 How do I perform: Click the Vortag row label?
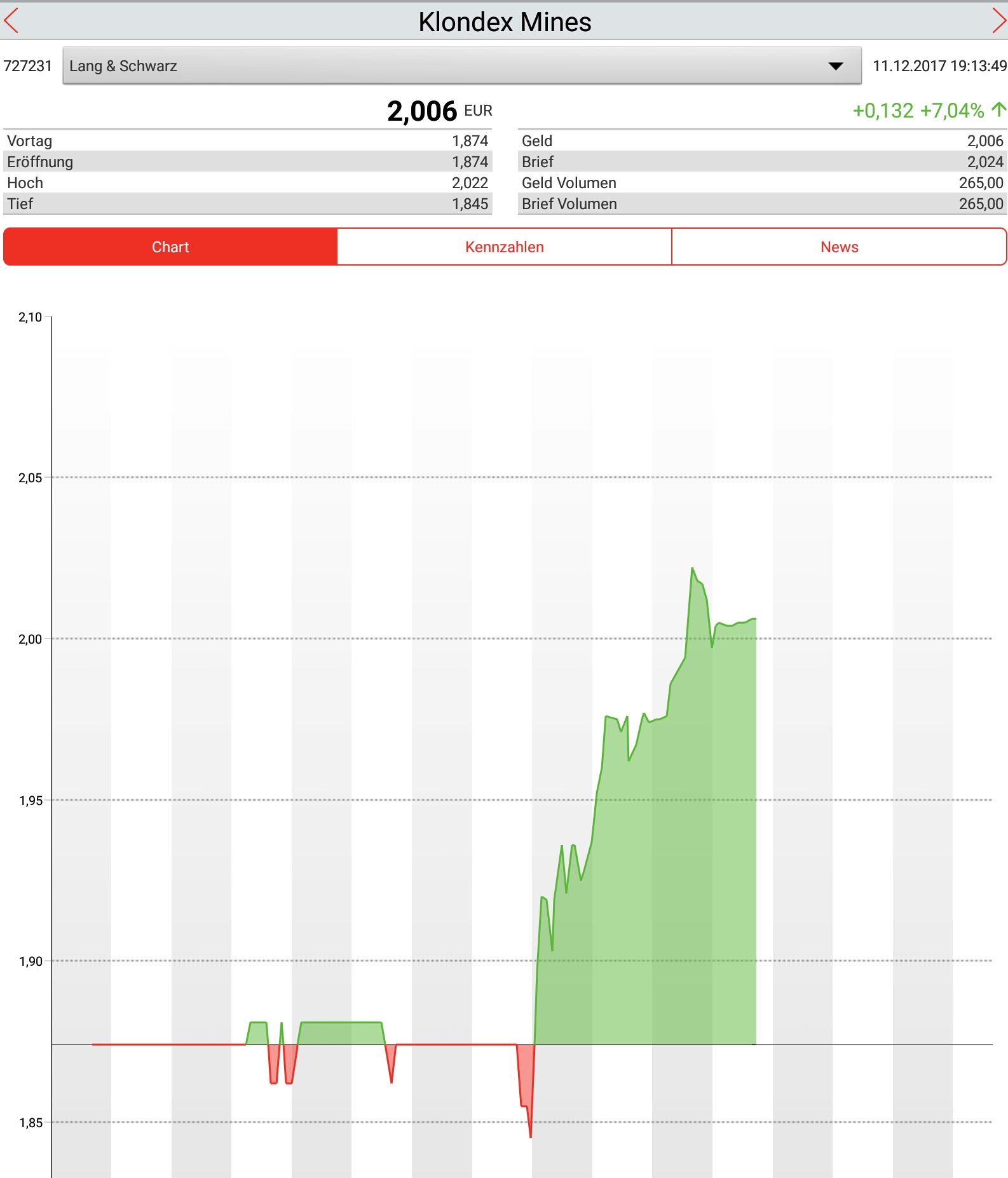(29, 141)
